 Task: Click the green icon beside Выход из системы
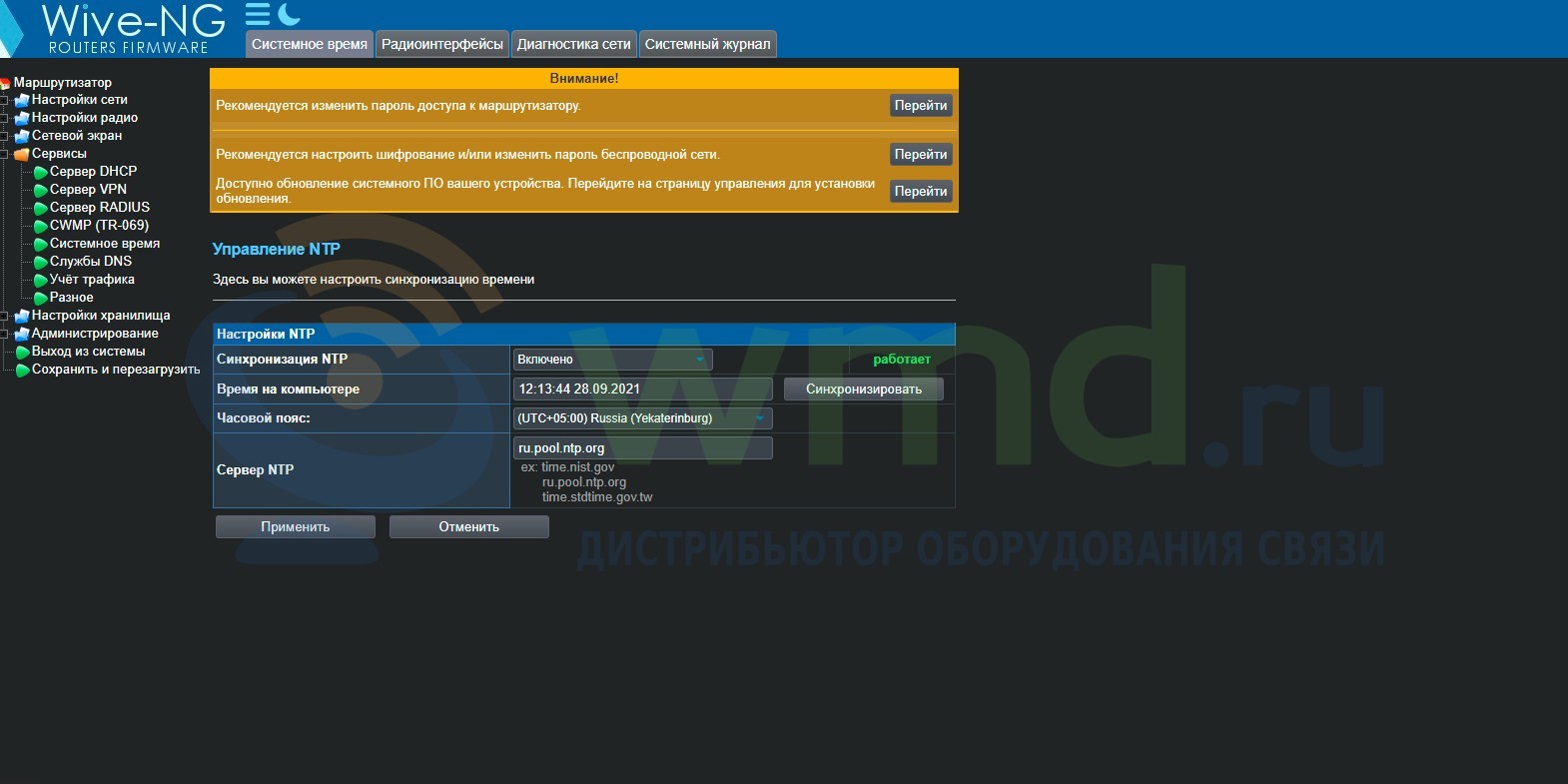click(x=23, y=352)
